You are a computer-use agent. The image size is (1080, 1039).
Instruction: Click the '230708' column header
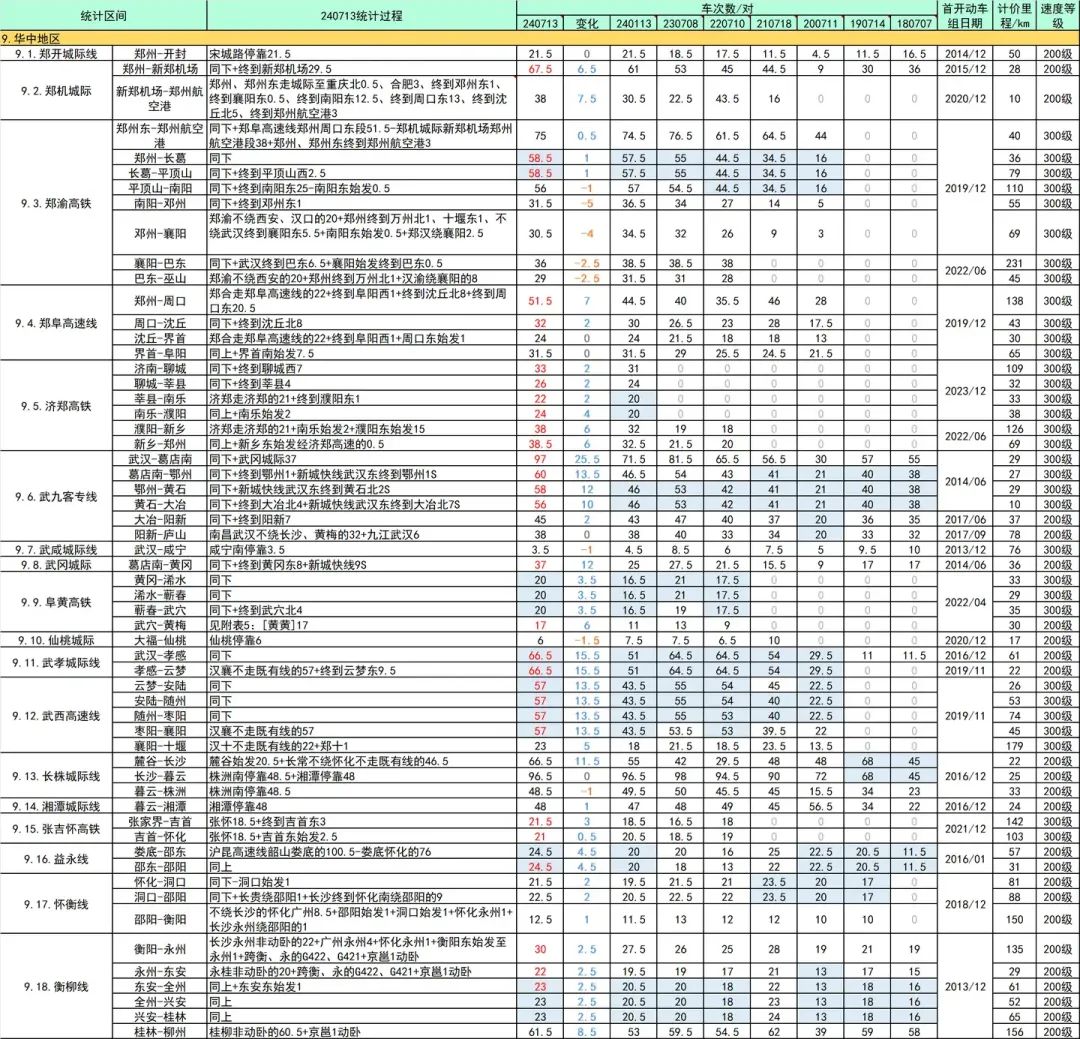(681, 23)
